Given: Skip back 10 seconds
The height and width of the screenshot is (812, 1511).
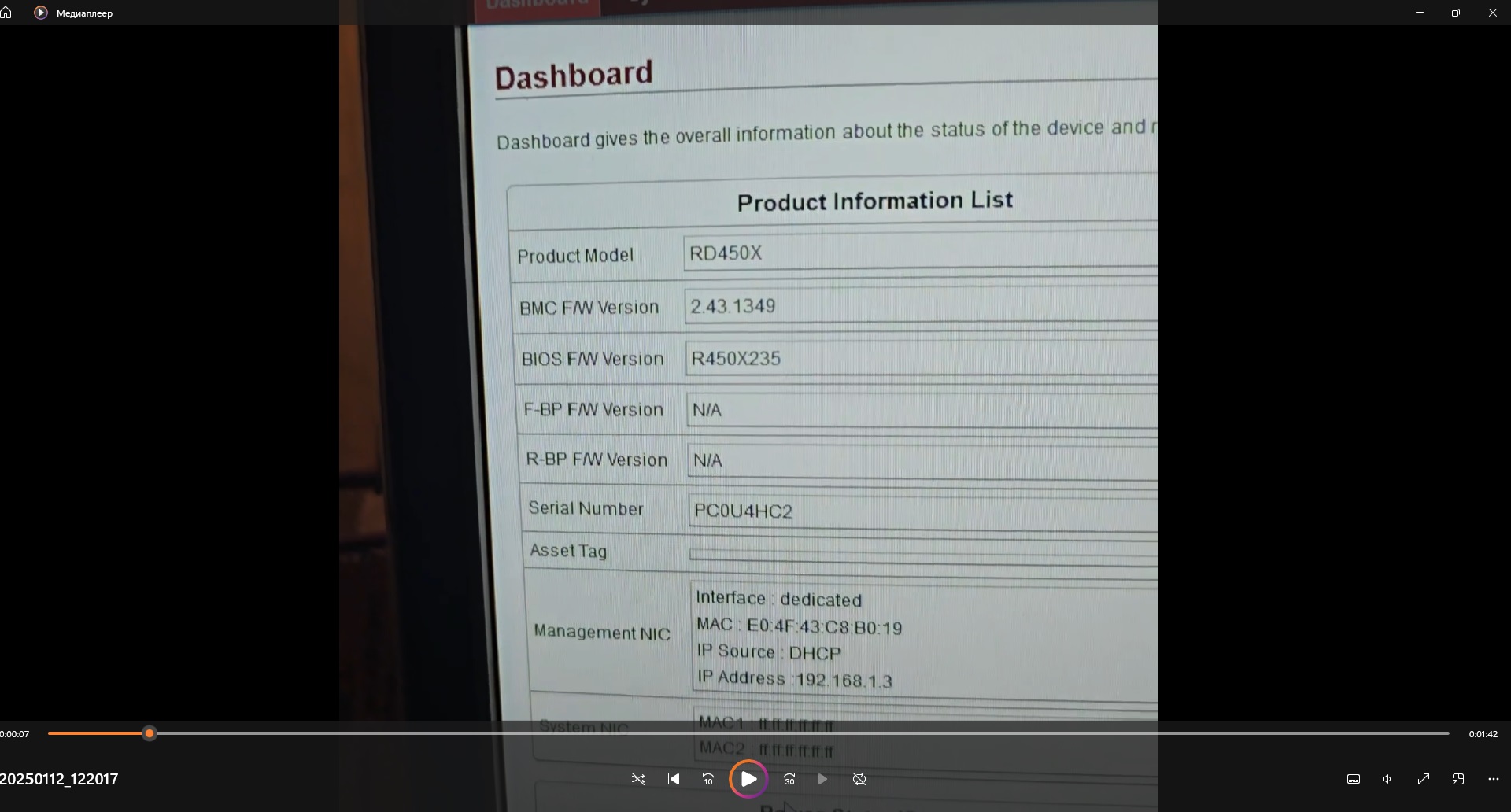Looking at the screenshot, I should (x=708, y=779).
